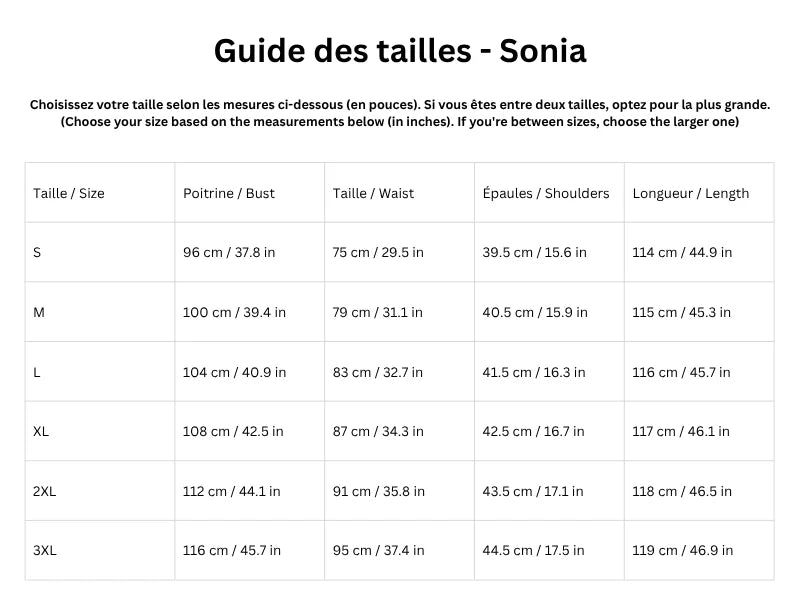Click the size 'S' row label
This screenshot has width=800, height=600.
(x=37, y=252)
